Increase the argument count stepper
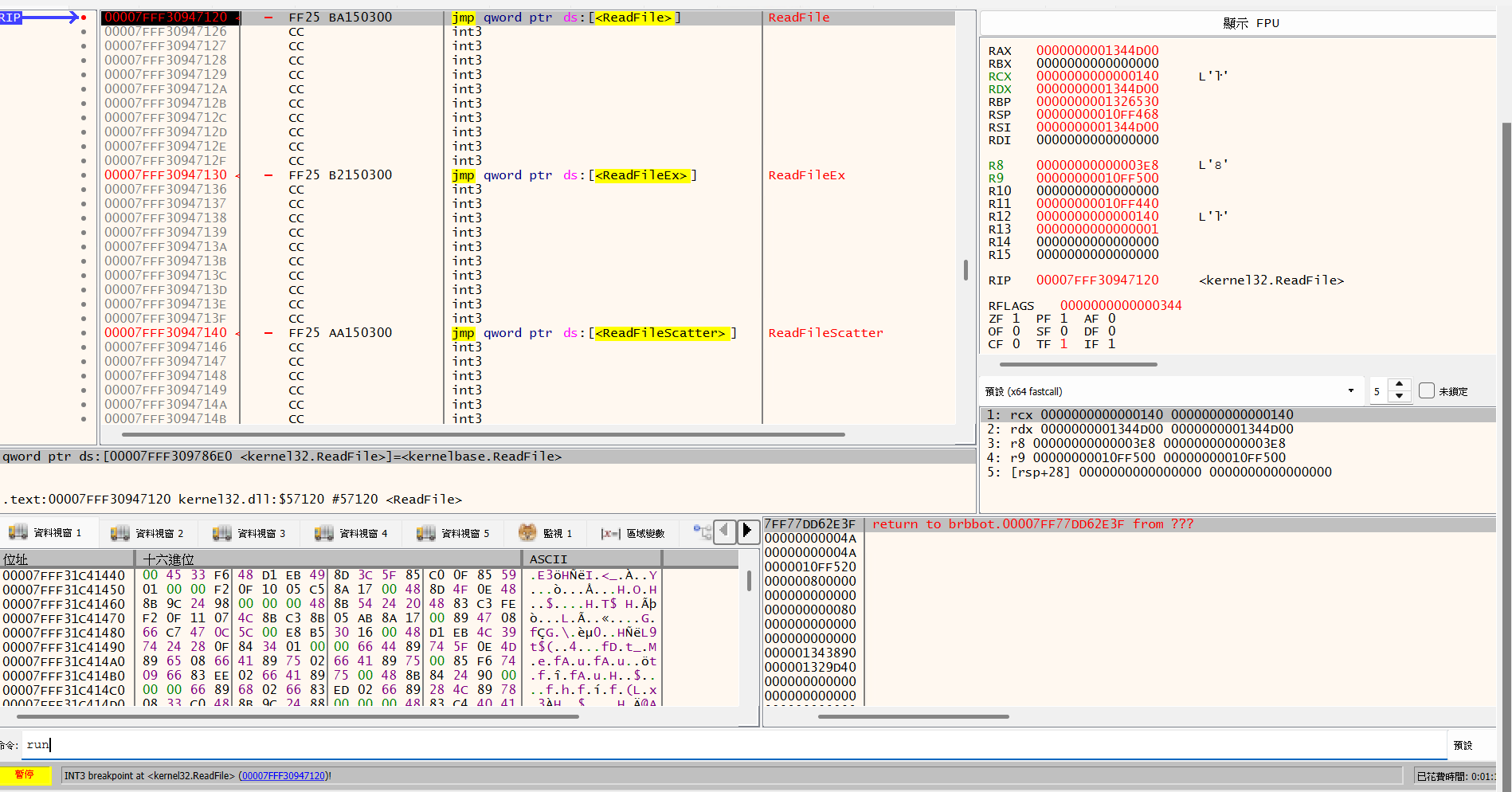 [x=1400, y=385]
